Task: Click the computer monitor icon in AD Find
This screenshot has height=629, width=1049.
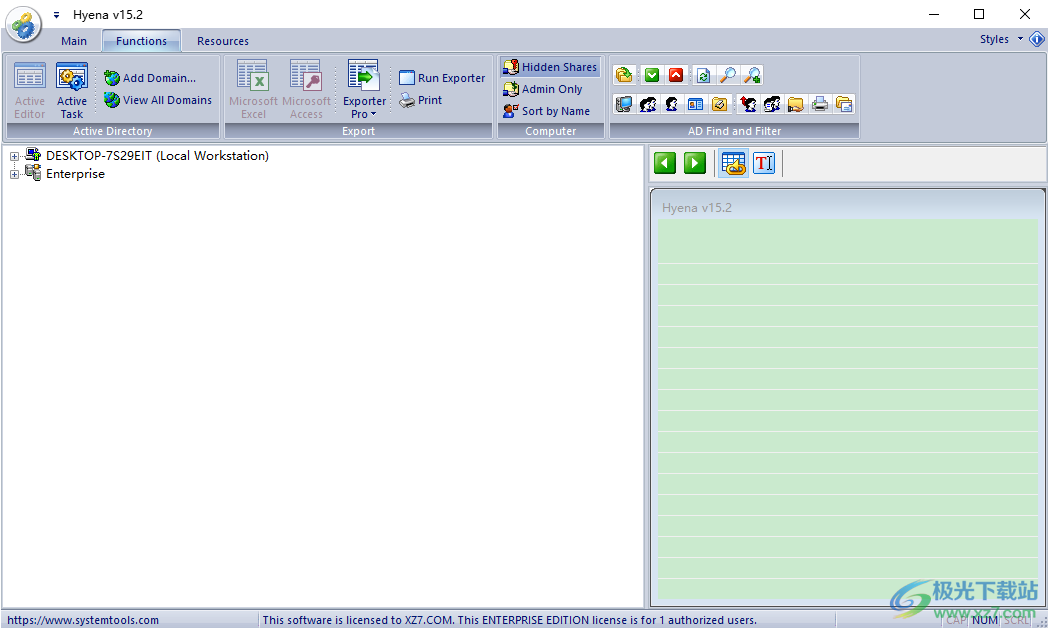Action: coord(624,104)
